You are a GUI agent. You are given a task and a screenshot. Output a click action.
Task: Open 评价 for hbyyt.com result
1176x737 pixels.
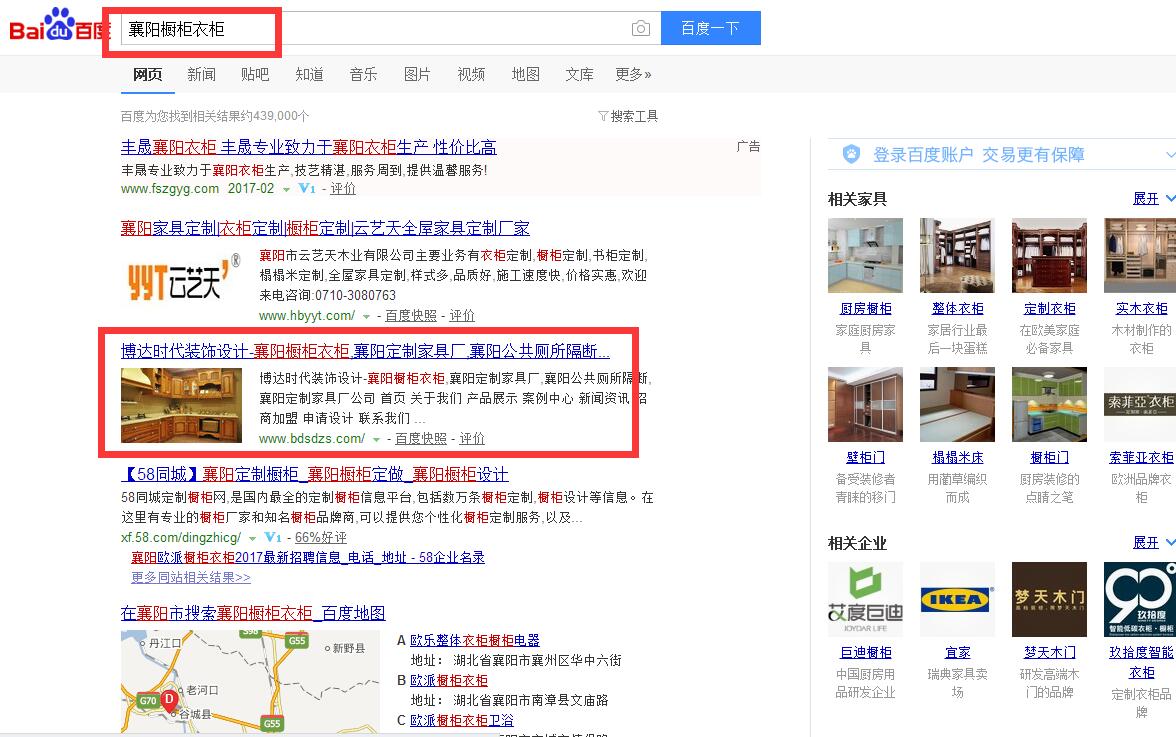(462, 316)
